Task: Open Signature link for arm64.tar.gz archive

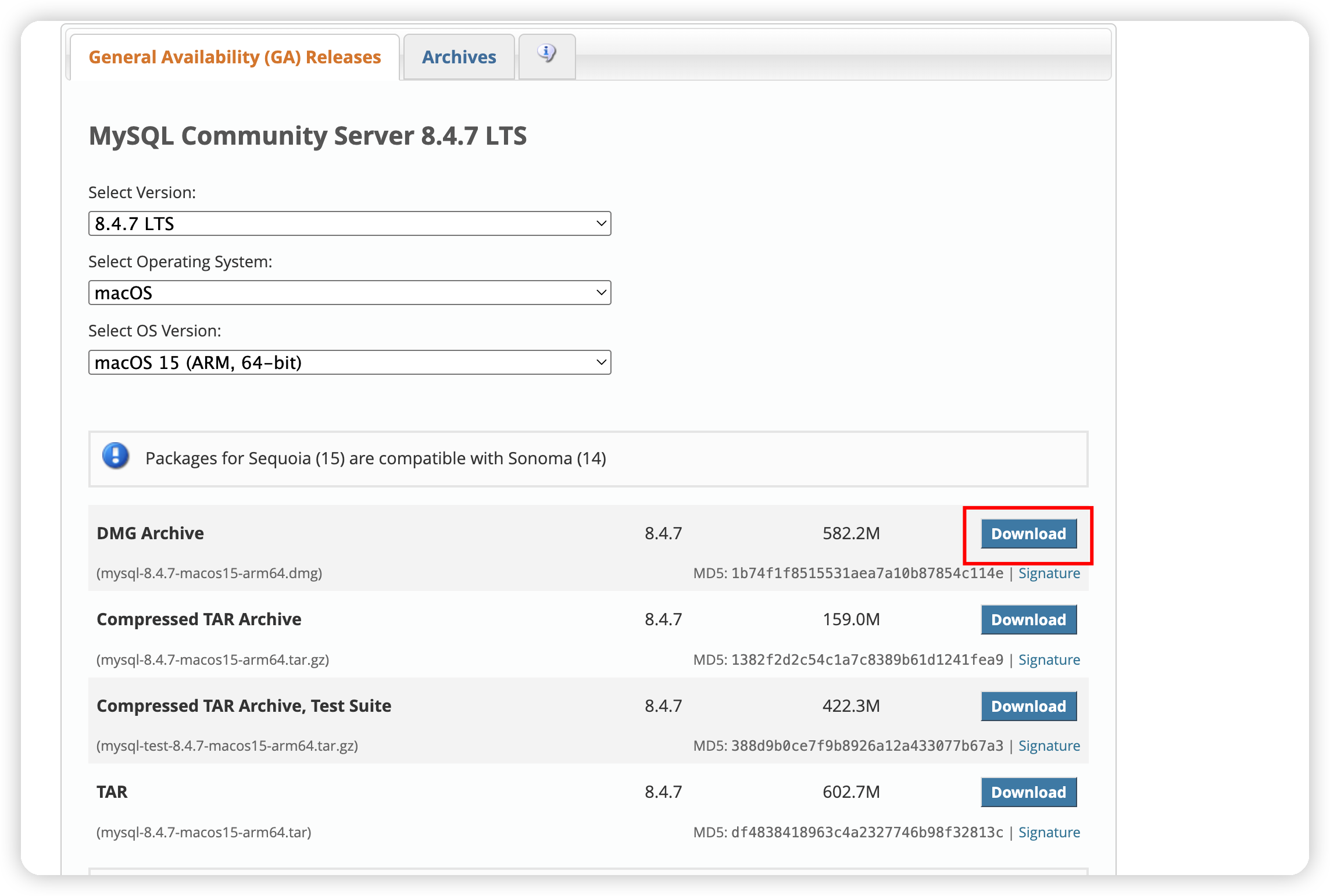Action: point(1049,660)
